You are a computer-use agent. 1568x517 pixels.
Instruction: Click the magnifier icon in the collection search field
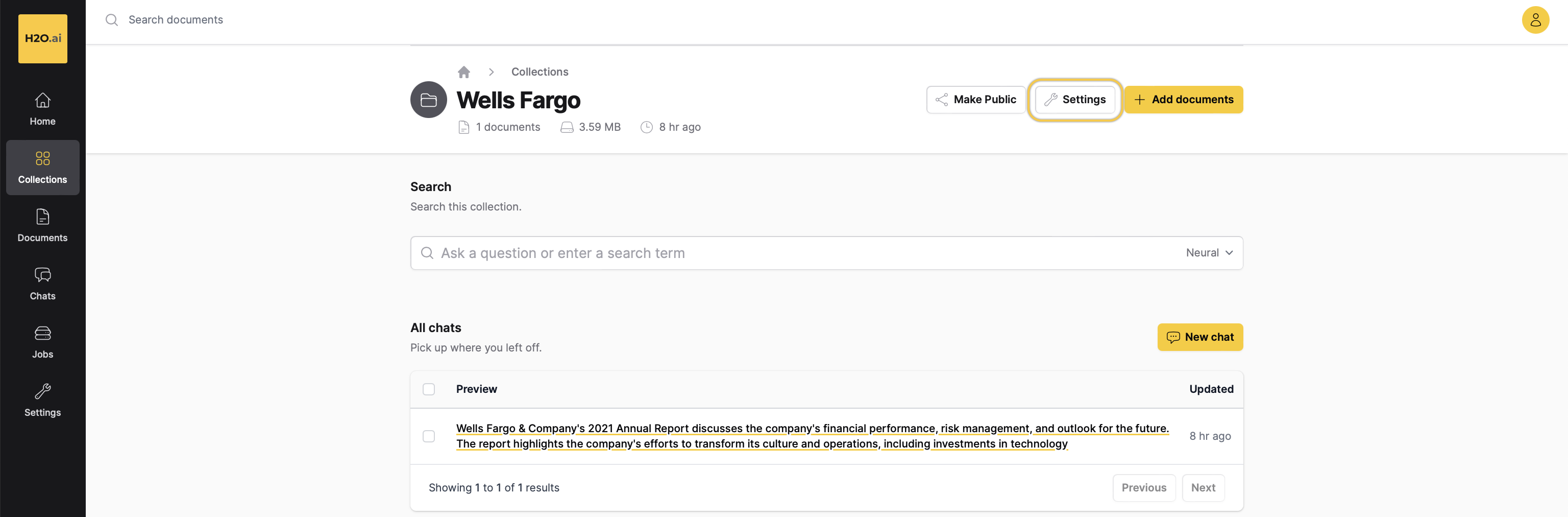(x=427, y=253)
